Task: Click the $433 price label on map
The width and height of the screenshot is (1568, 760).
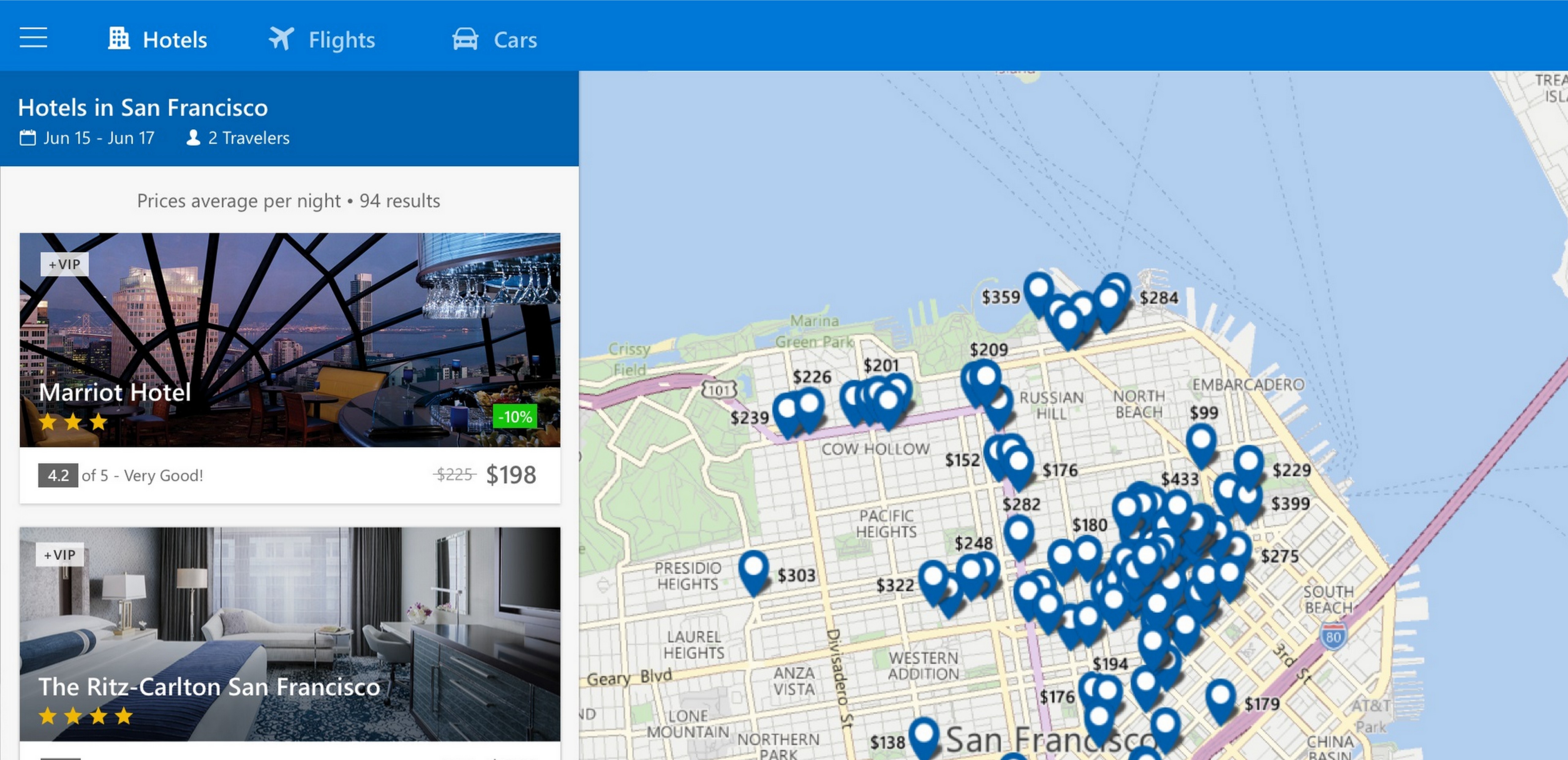Action: (1180, 479)
